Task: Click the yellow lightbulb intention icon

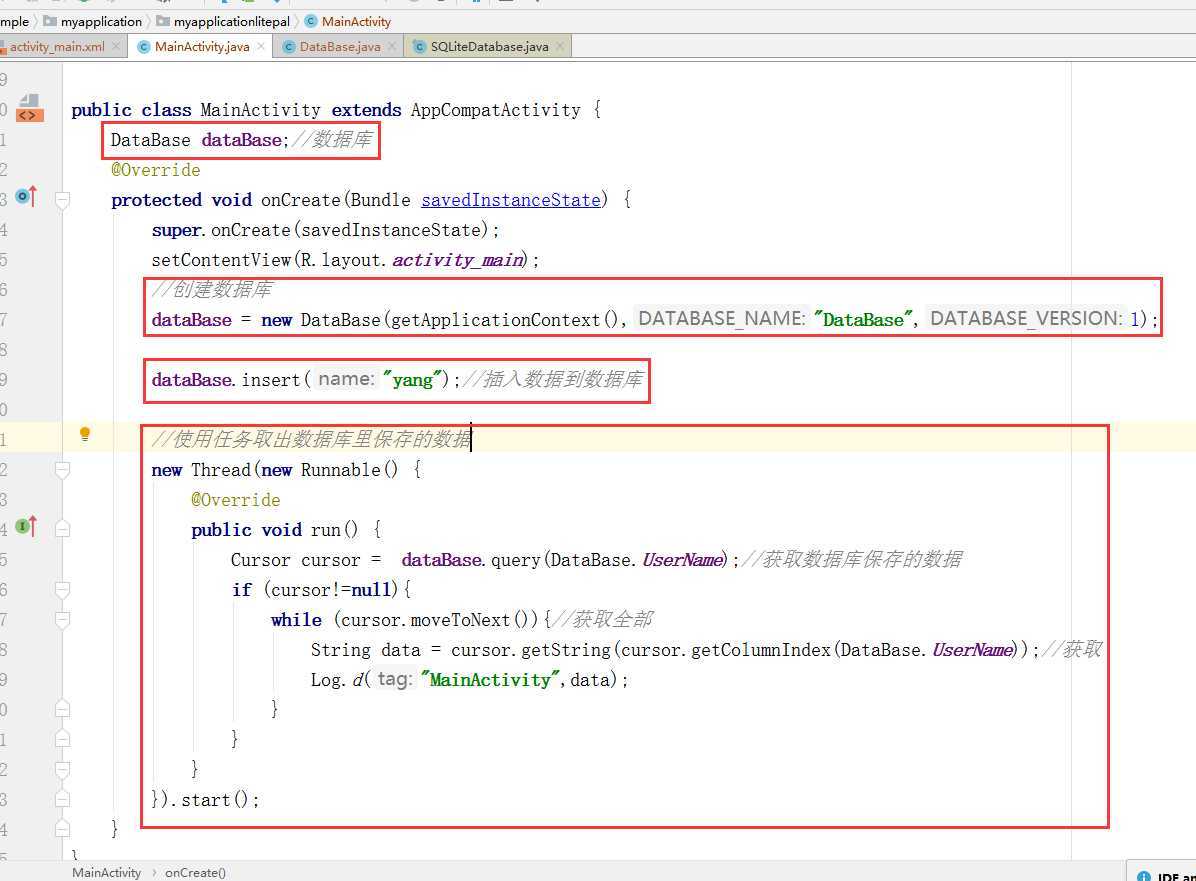Action: tap(85, 434)
